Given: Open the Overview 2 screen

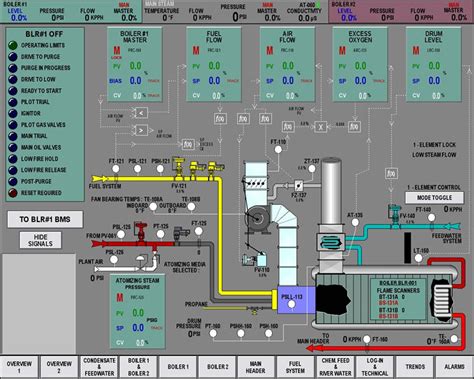Looking at the screenshot, I should pyautogui.click(x=59, y=367).
